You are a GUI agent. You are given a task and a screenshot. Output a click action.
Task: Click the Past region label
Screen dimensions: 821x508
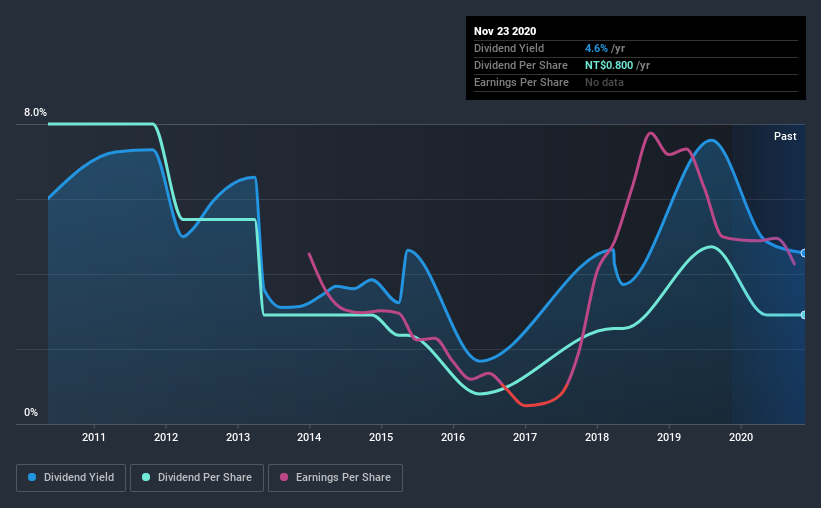785,136
